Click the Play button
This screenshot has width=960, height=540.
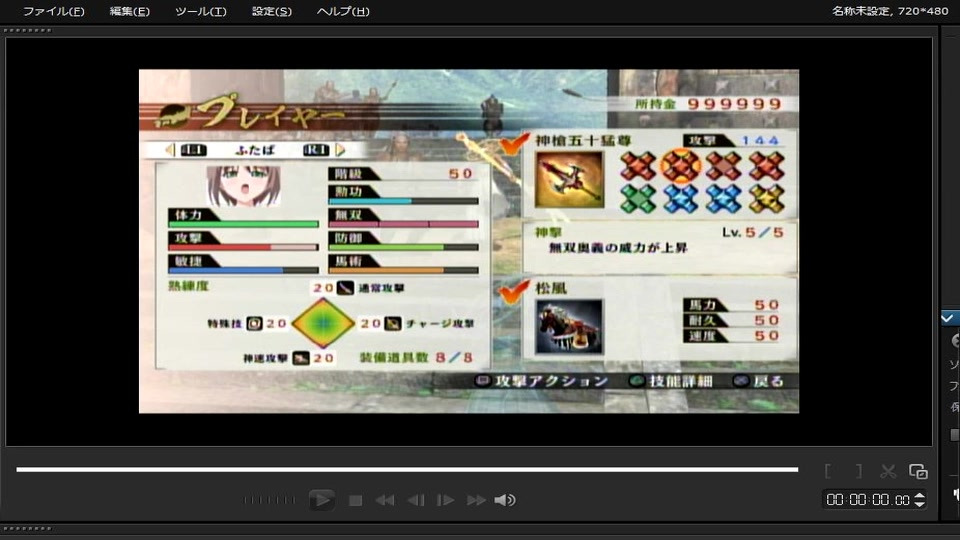tap(321, 500)
